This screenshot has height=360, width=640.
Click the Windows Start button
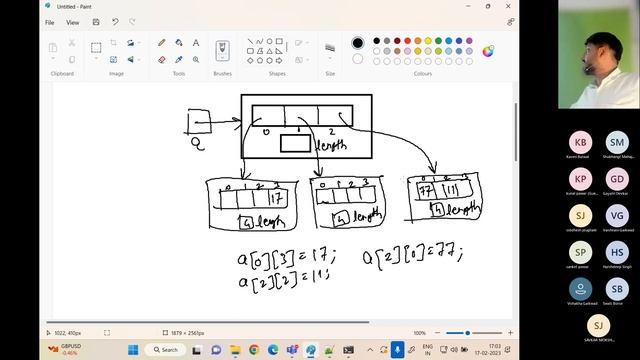pyautogui.click(x=133, y=350)
